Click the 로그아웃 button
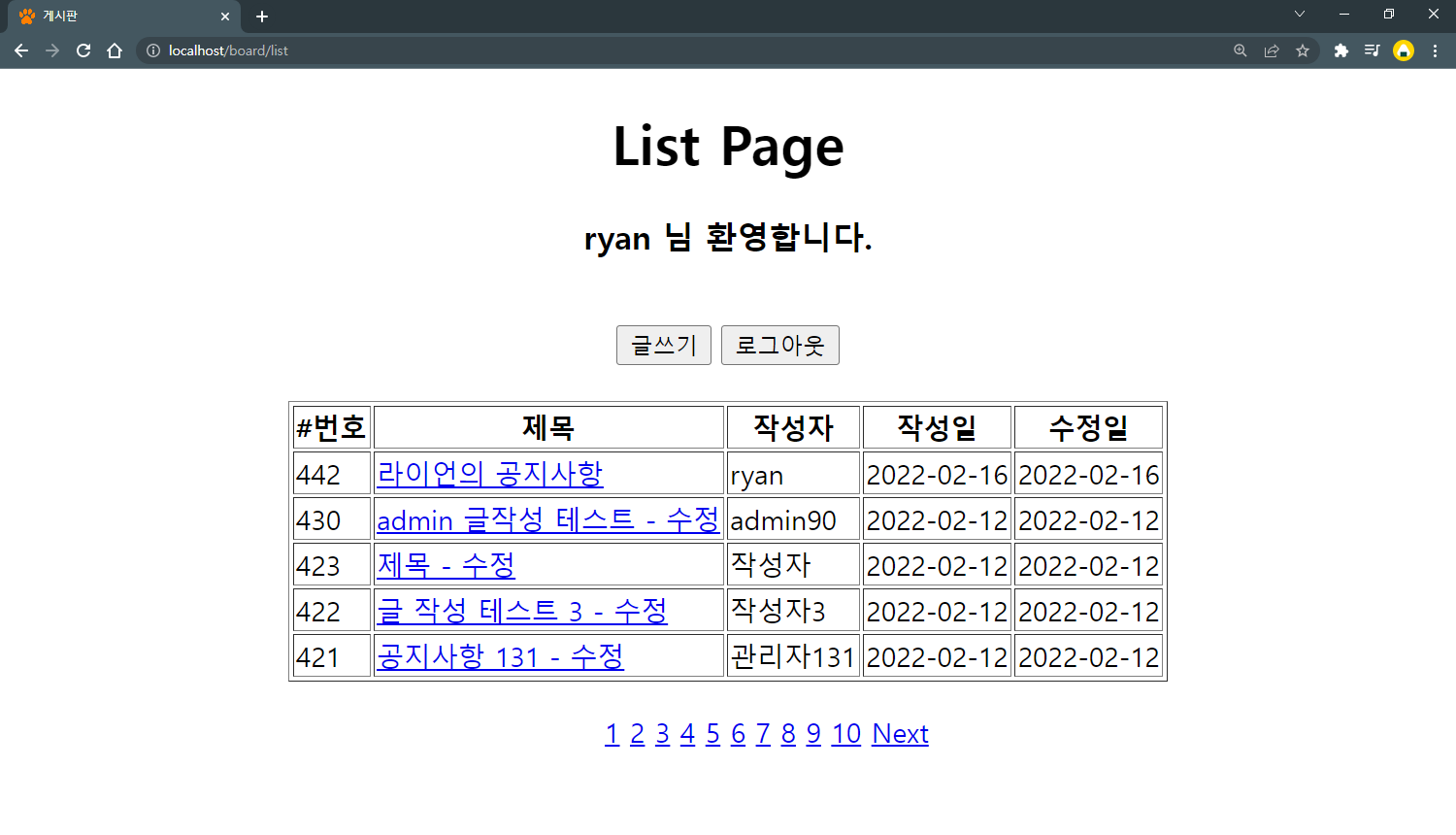The height and width of the screenshot is (835, 1456). pos(780,345)
